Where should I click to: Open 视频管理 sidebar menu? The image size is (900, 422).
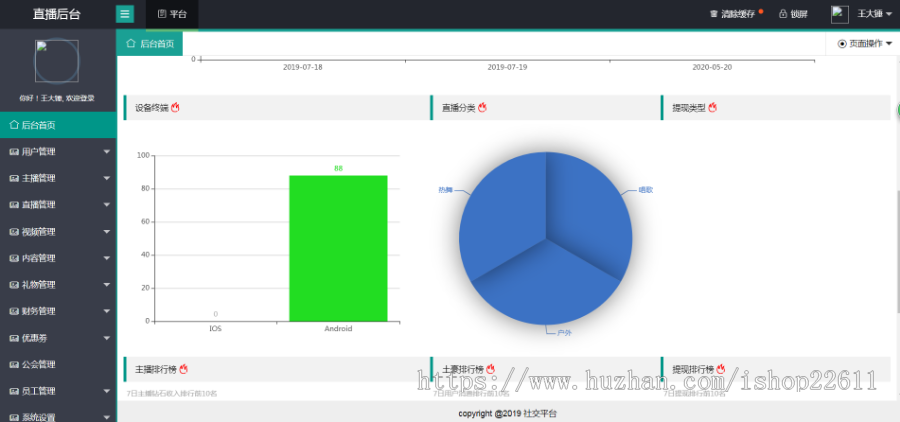tap(58, 231)
